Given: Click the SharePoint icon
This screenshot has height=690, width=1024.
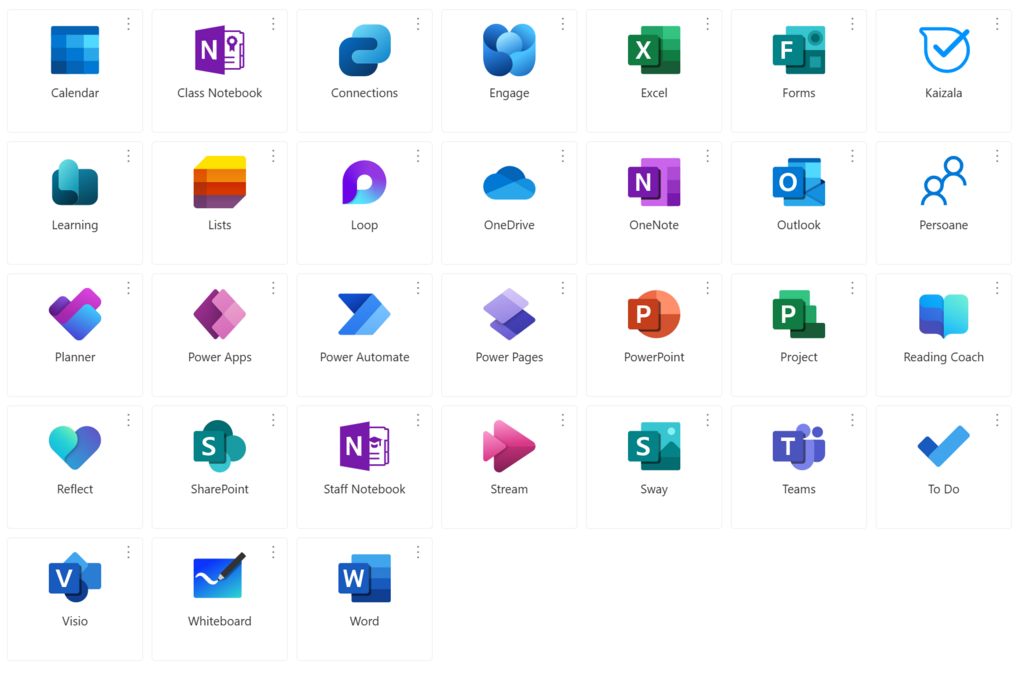Looking at the screenshot, I should pyautogui.click(x=219, y=446).
